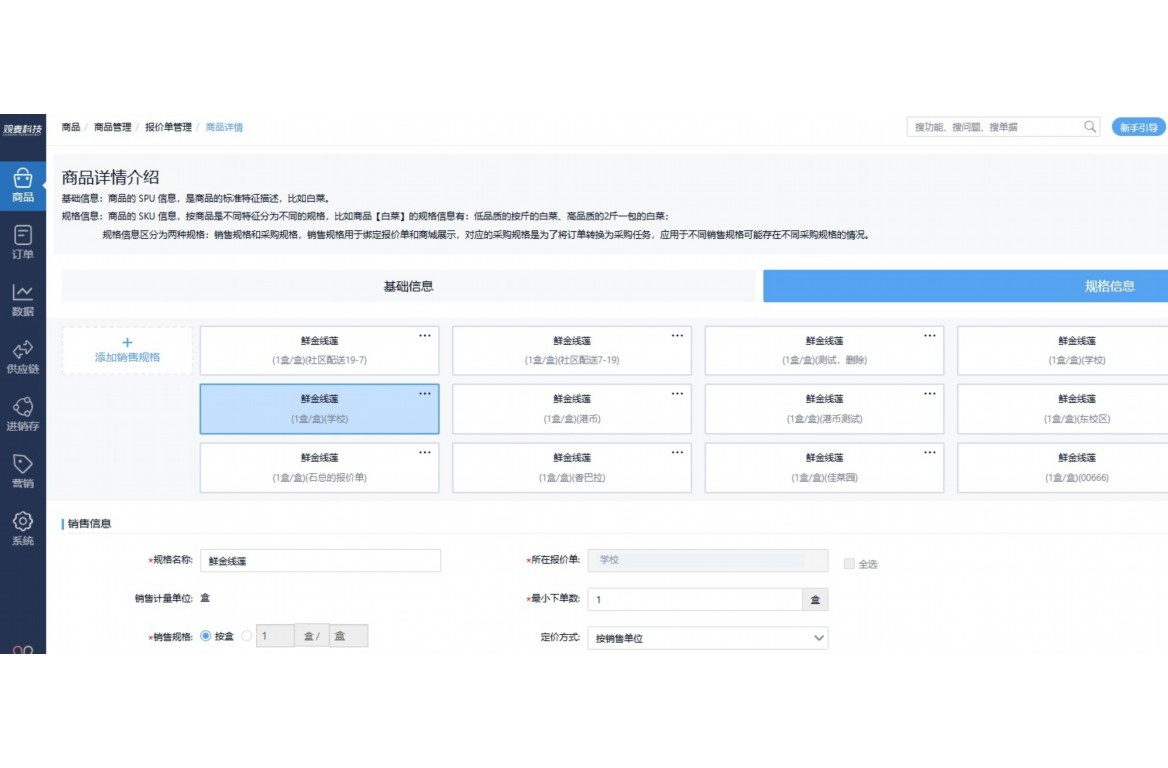Select the highlighted 学校 spec card
Image resolution: width=1168 pixels, height=768 pixels.
tap(320, 409)
